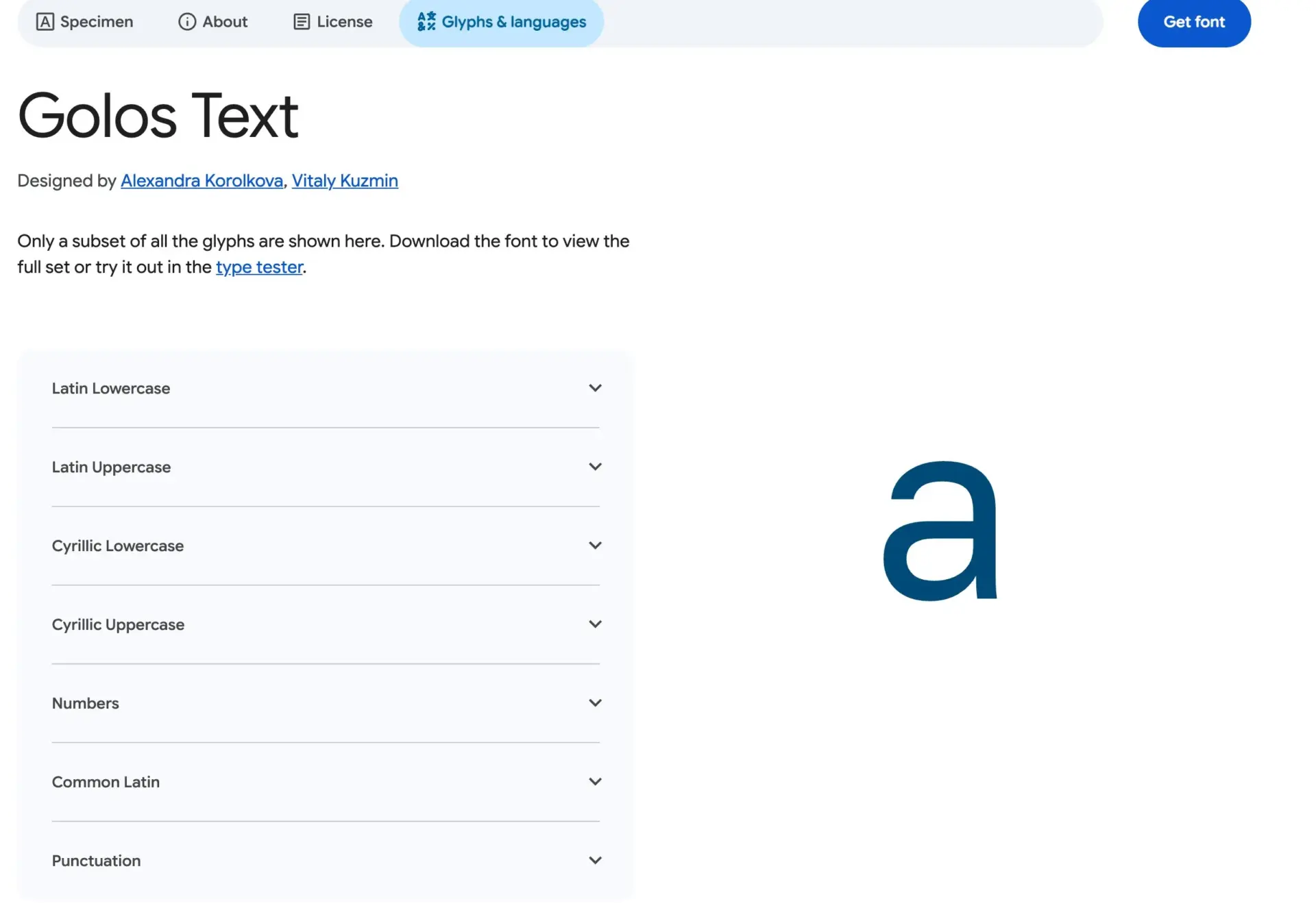Viewport: 1316px width, 906px height.
Task: Click the License tab's document icon
Action: click(302, 22)
